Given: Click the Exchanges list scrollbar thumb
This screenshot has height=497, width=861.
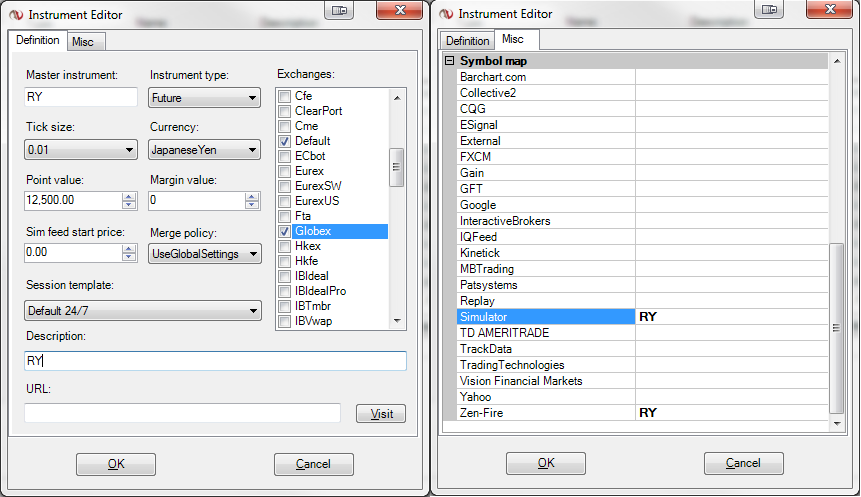Looking at the screenshot, I should 396,167.
